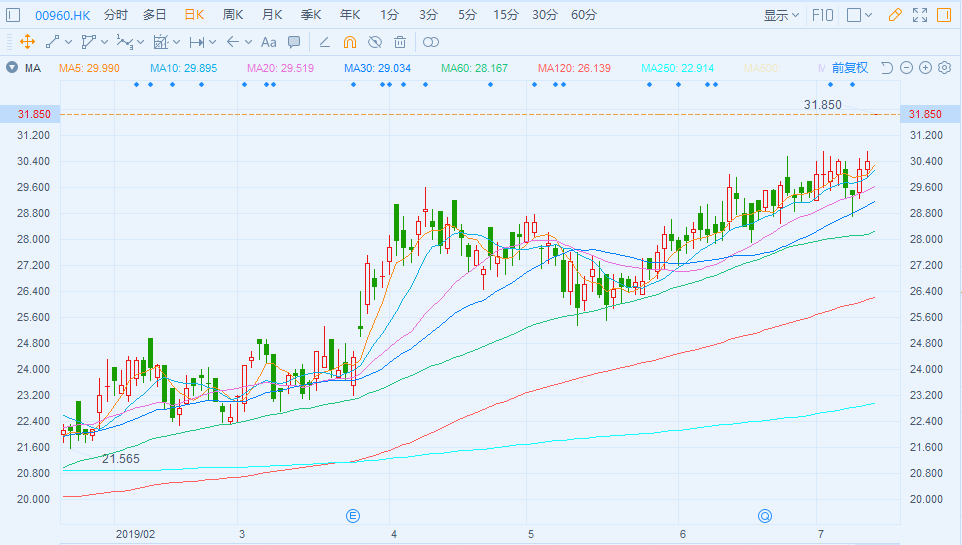Hide all drawings with the eye-slash icon

tap(375, 42)
